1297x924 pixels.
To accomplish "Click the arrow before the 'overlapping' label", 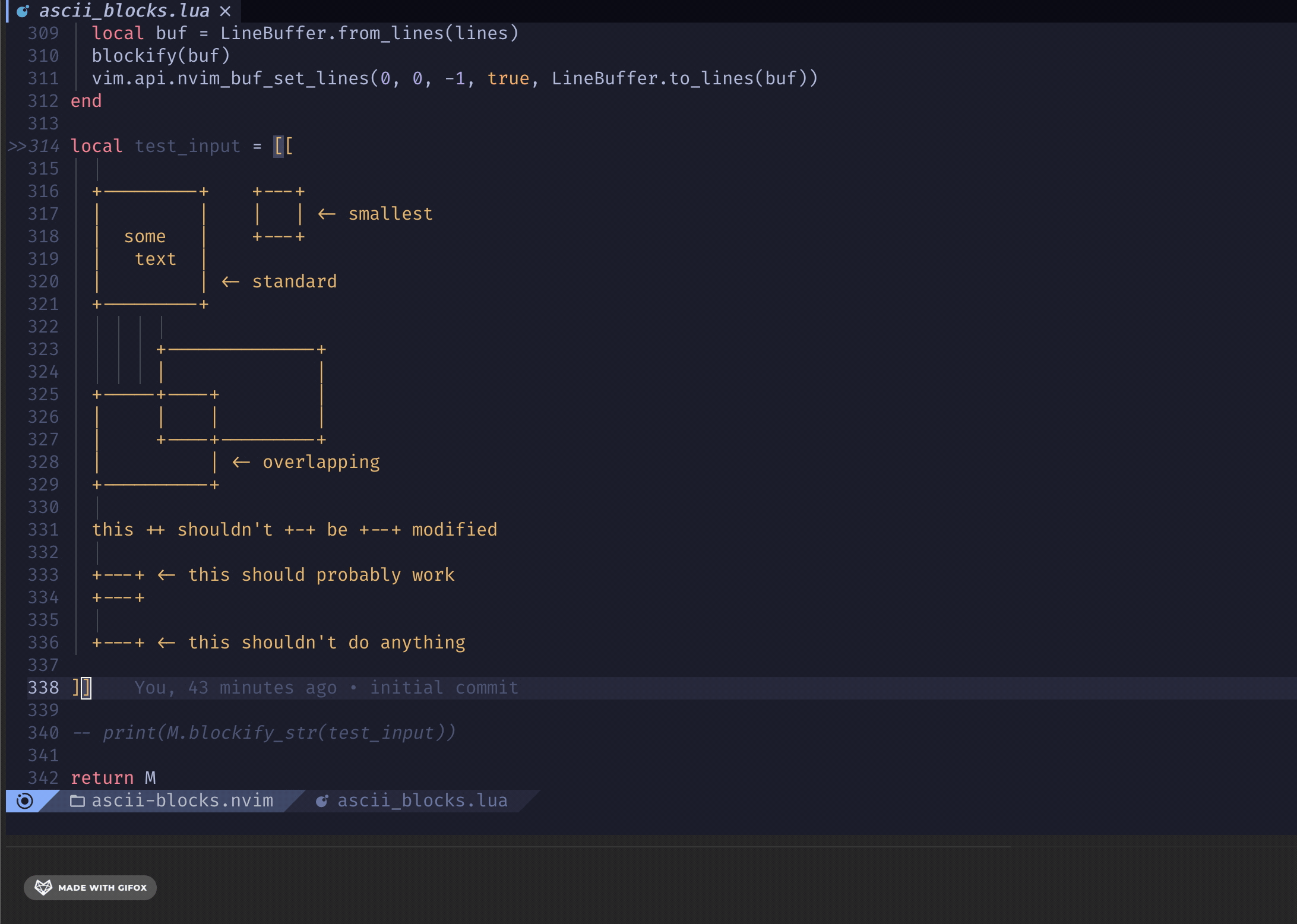I will 241,462.
